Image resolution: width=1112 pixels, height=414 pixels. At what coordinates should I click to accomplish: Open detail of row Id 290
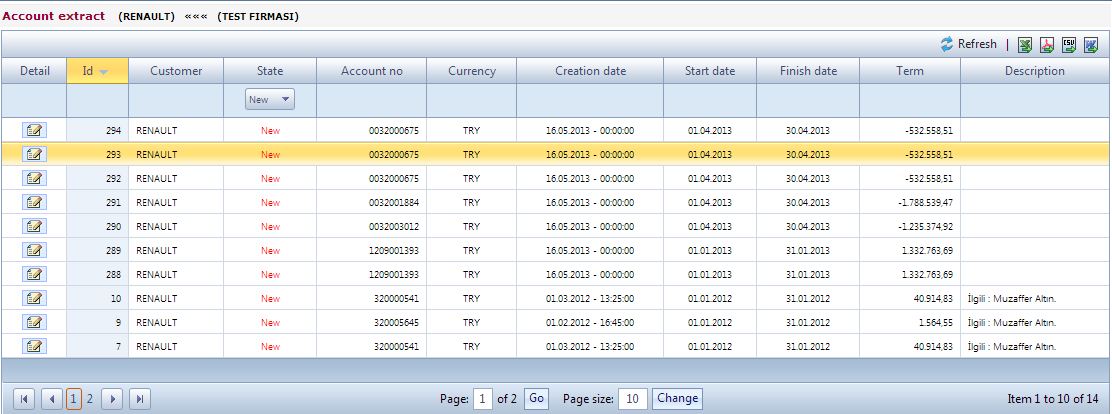pyautogui.click(x=34, y=226)
